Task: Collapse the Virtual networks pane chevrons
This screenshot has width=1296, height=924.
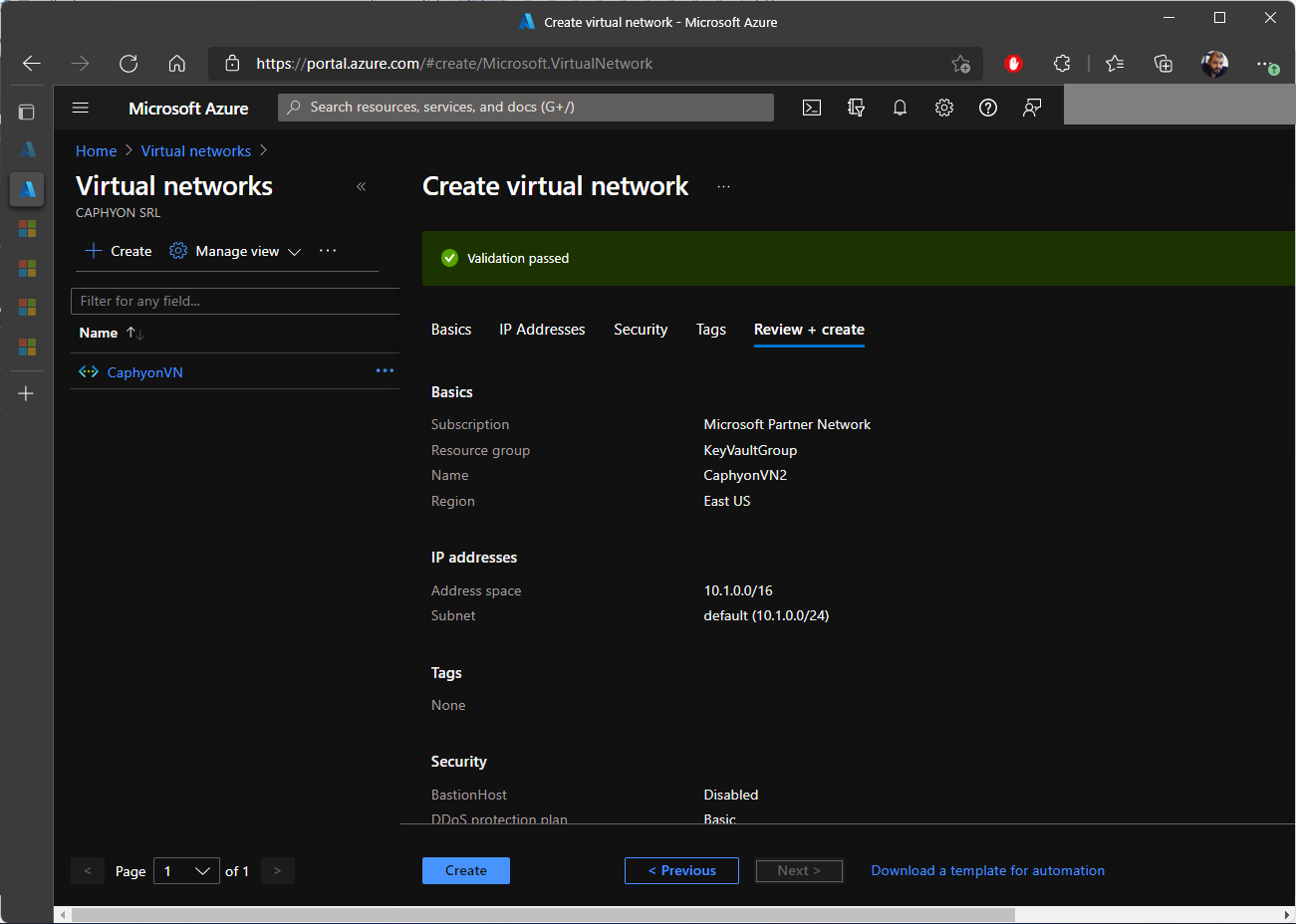Action: tap(362, 186)
